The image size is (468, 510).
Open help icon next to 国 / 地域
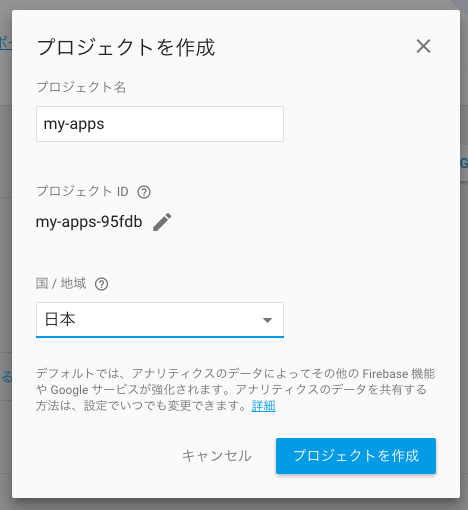[101, 284]
